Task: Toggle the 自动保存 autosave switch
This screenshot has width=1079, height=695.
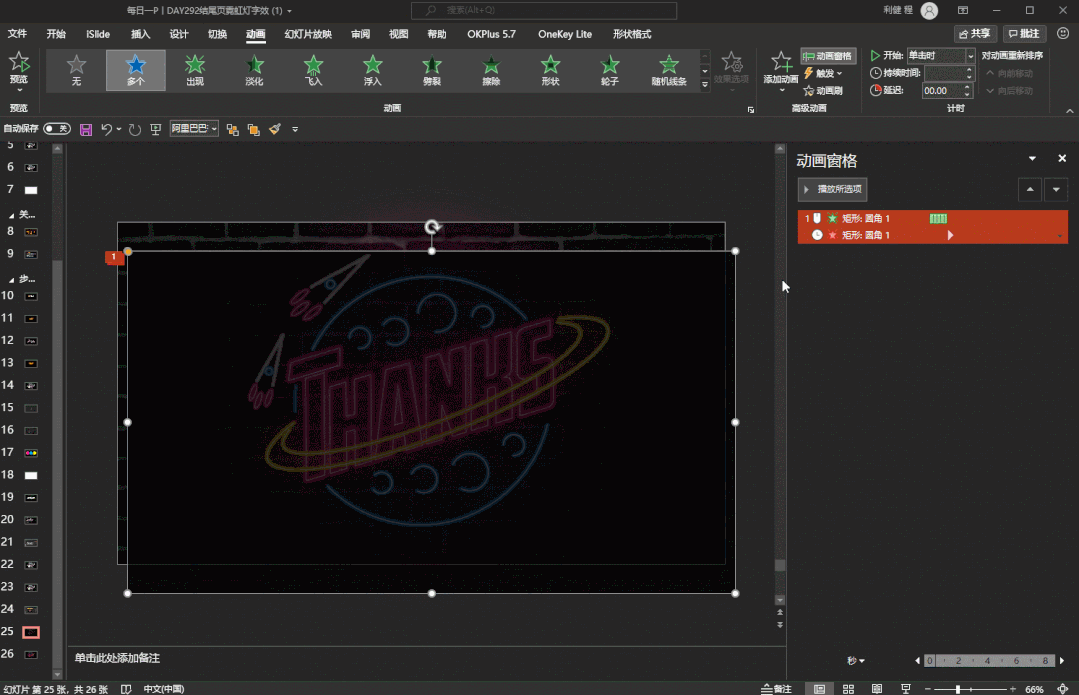Action: click(x=57, y=129)
